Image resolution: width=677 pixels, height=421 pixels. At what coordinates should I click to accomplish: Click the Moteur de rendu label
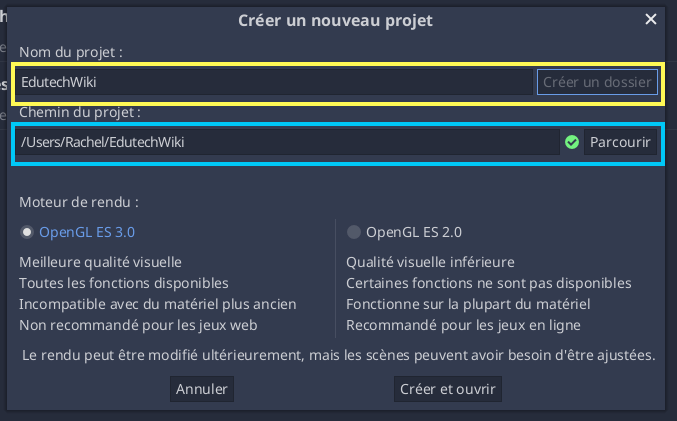(x=79, y=202)
